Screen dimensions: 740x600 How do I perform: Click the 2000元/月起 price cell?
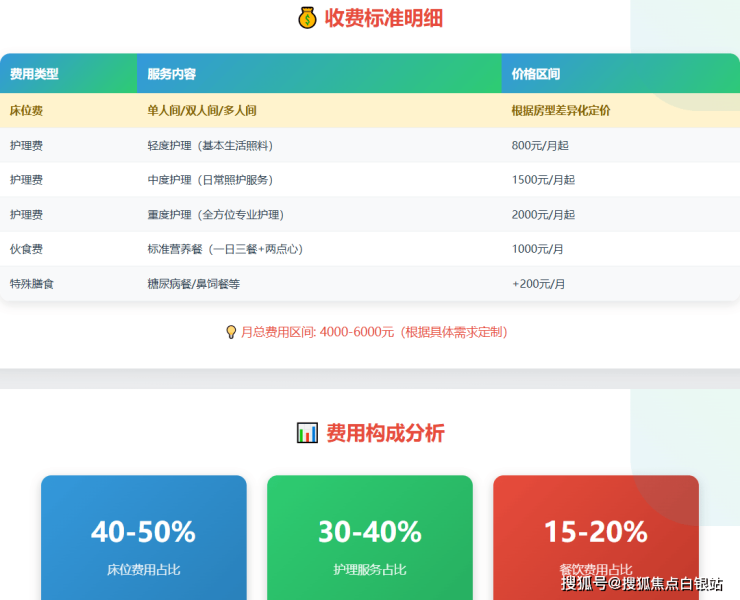click(x=543, y=215)
